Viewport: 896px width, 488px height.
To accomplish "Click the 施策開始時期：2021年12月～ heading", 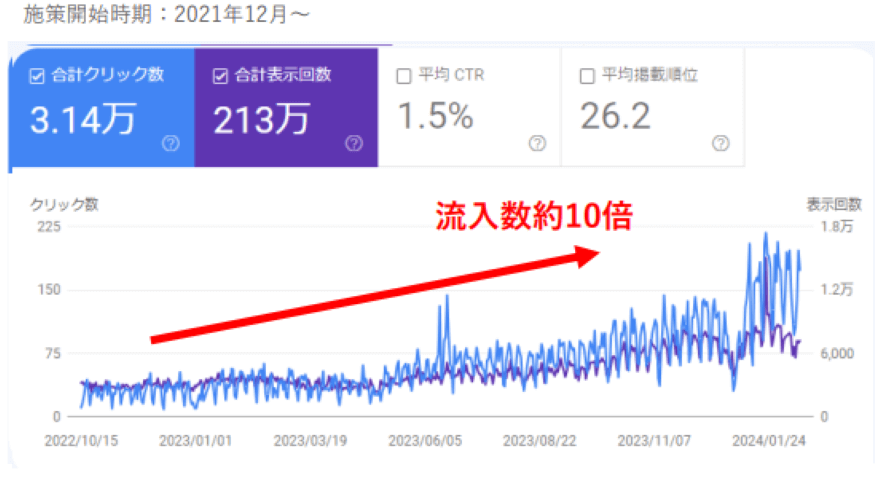I will tap(166, 14).
